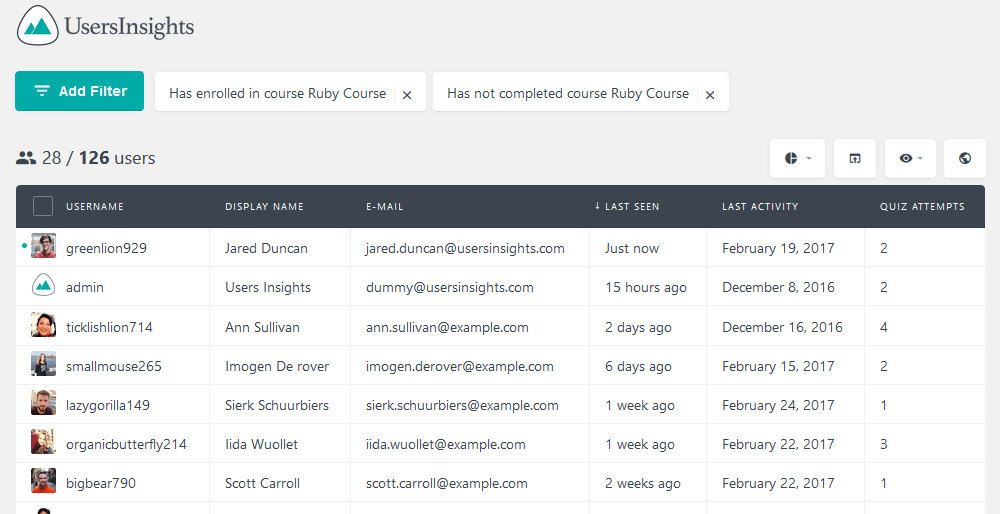Open the ticklishlion714 username
1000x514 pixels.
(x=109, y=327)
